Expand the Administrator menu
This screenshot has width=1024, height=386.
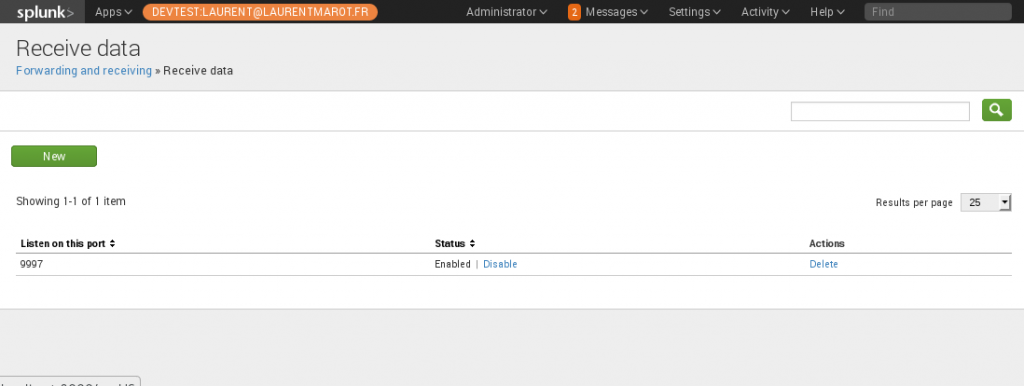[x=507, y=12]
